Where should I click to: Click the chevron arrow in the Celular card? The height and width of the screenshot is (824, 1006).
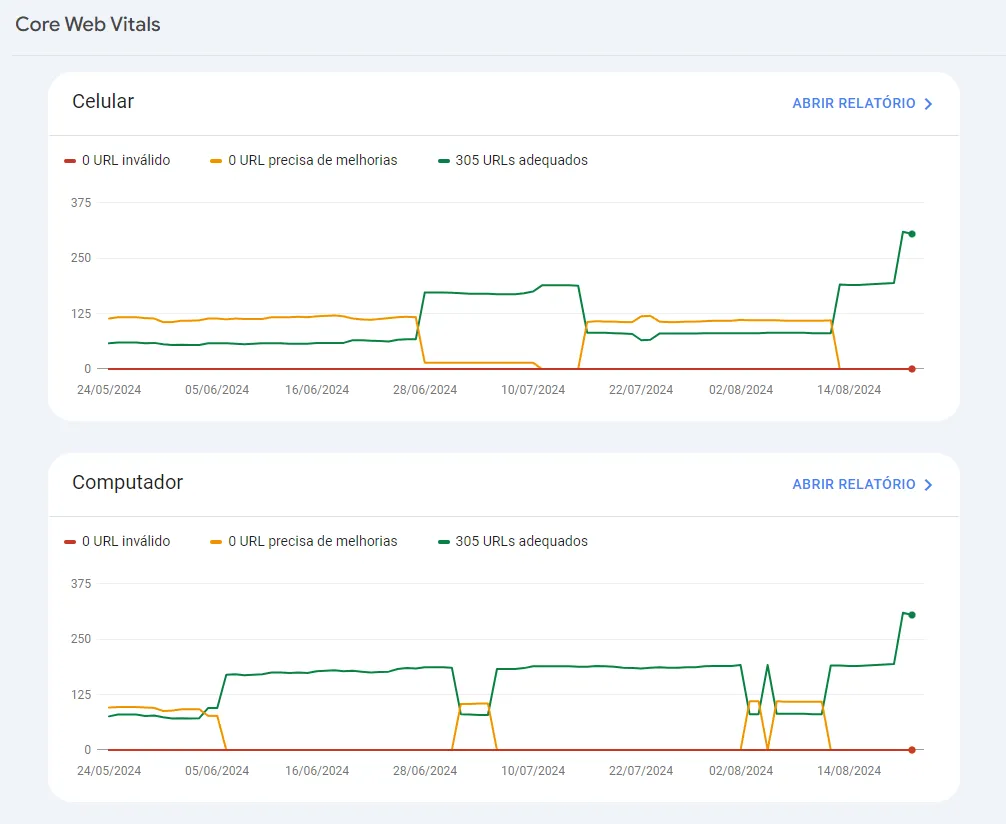[x=928, y=104]
